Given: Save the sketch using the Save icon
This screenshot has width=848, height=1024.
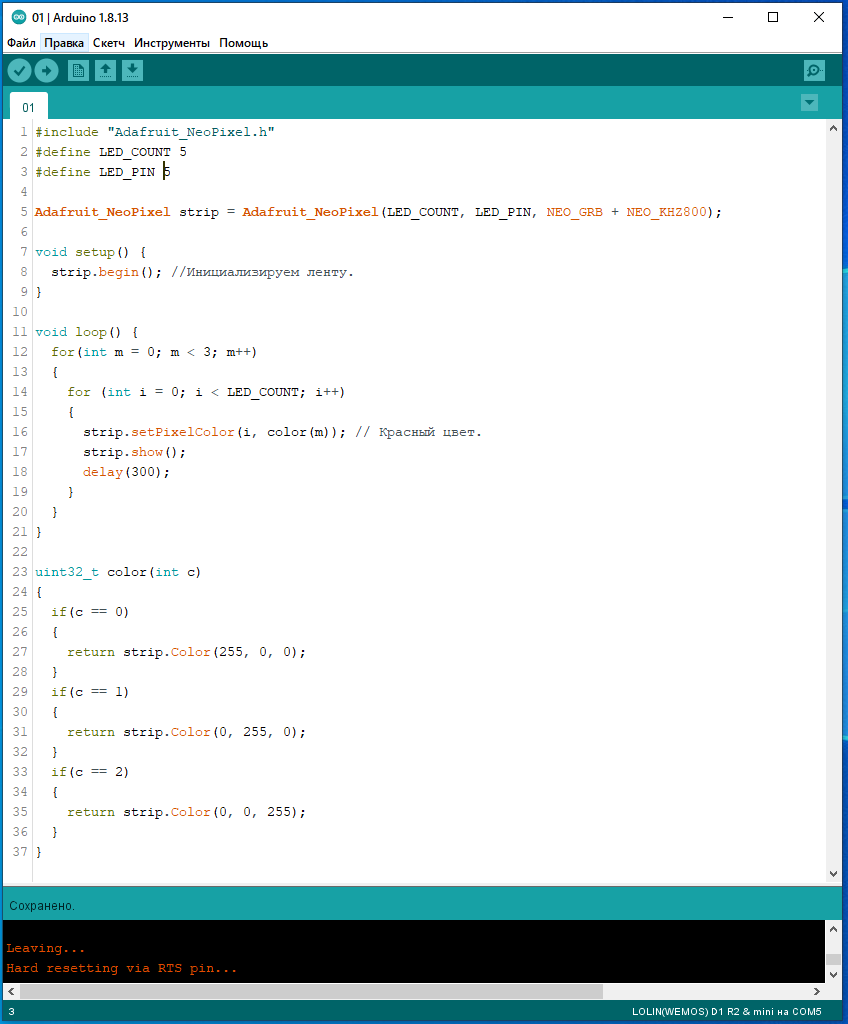Looking at the screenshot, I should (x=132, y=70).
